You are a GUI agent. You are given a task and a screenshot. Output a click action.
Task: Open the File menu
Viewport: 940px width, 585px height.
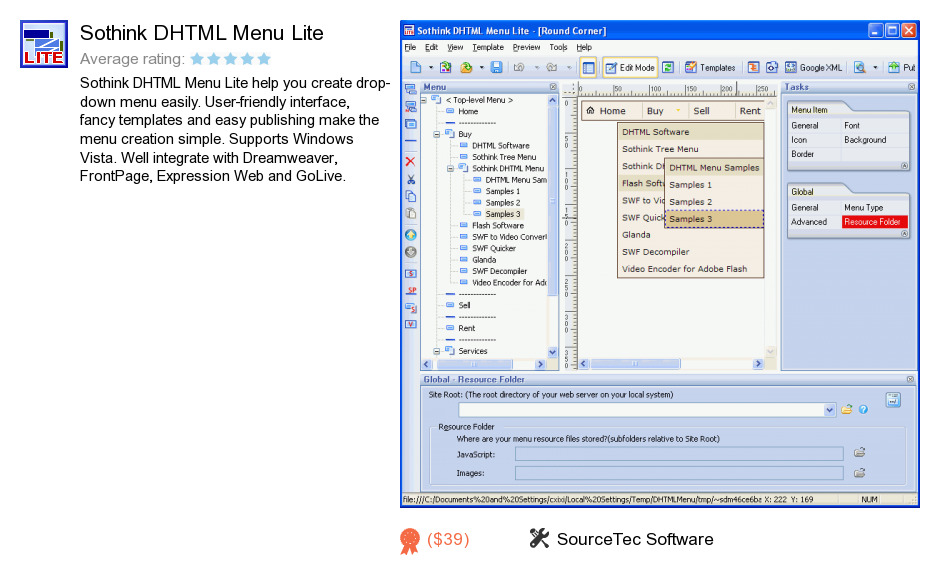410,47
